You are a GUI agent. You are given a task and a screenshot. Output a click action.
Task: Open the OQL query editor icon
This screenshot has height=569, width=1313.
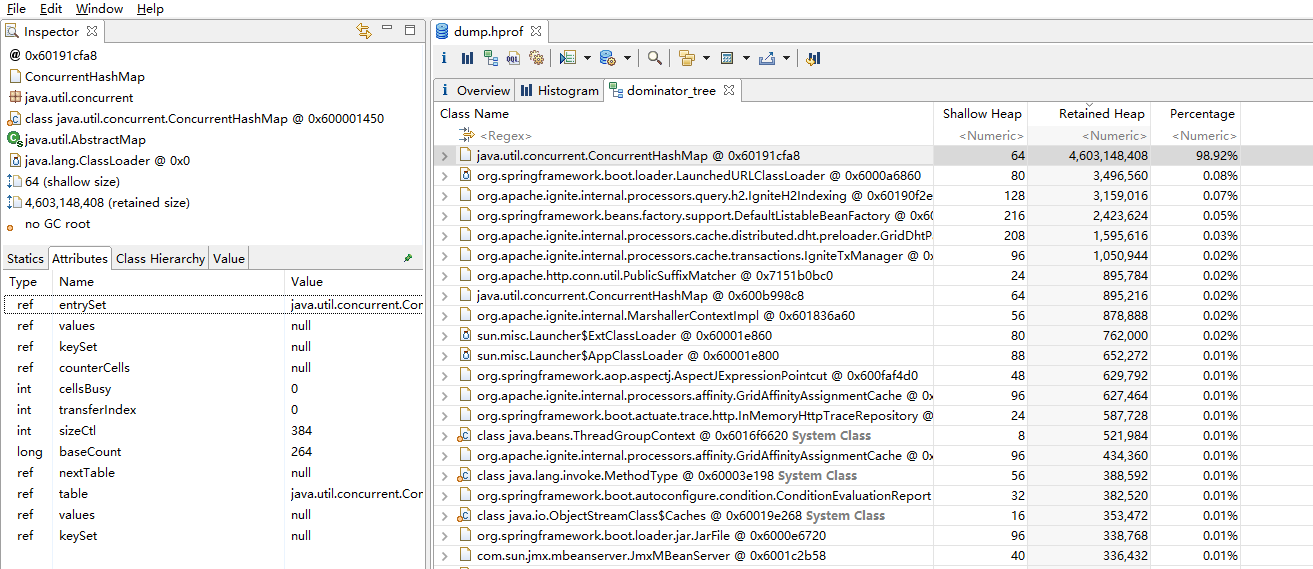(x=513, y=59)
